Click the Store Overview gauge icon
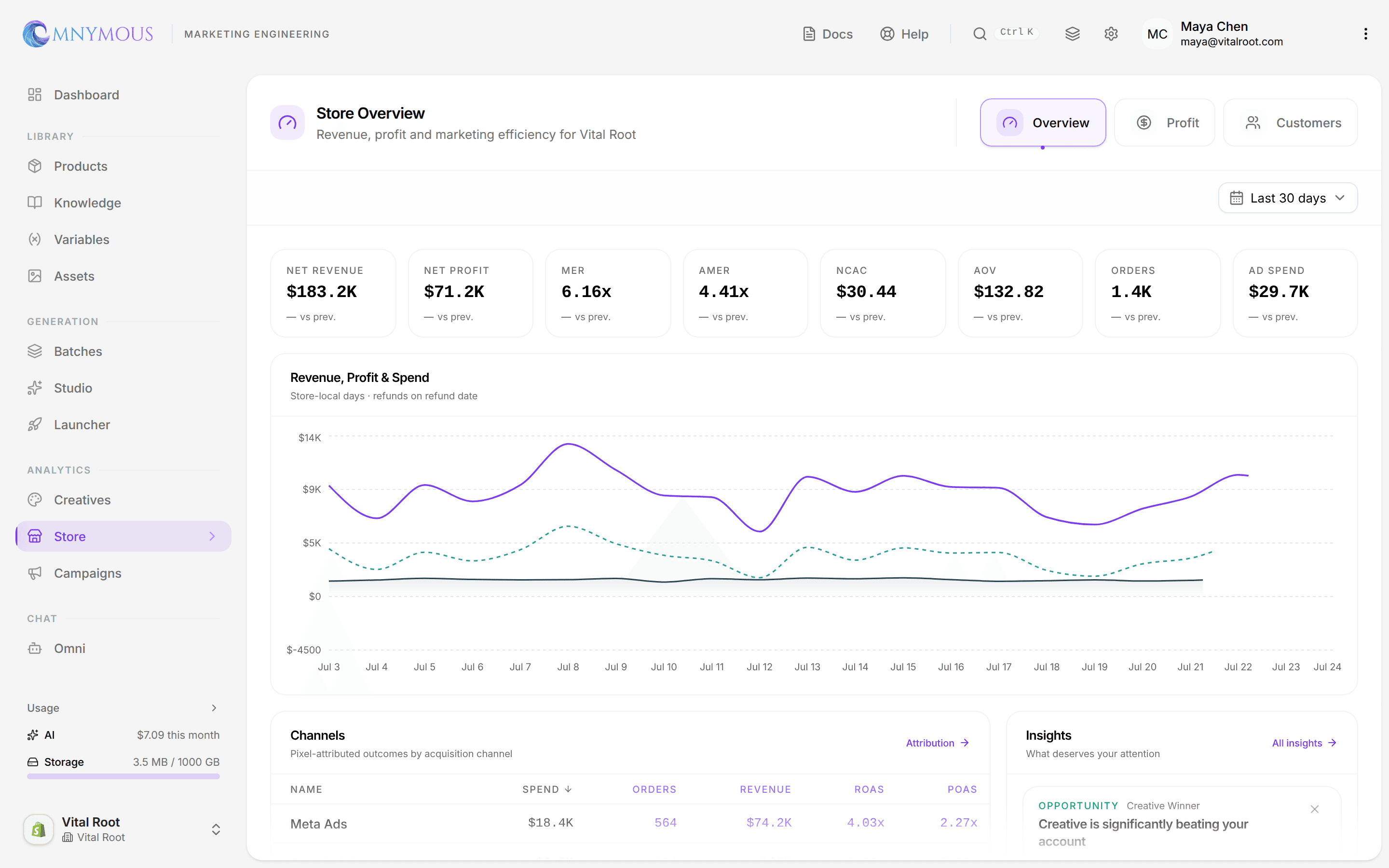 click(x=287, y=122)
